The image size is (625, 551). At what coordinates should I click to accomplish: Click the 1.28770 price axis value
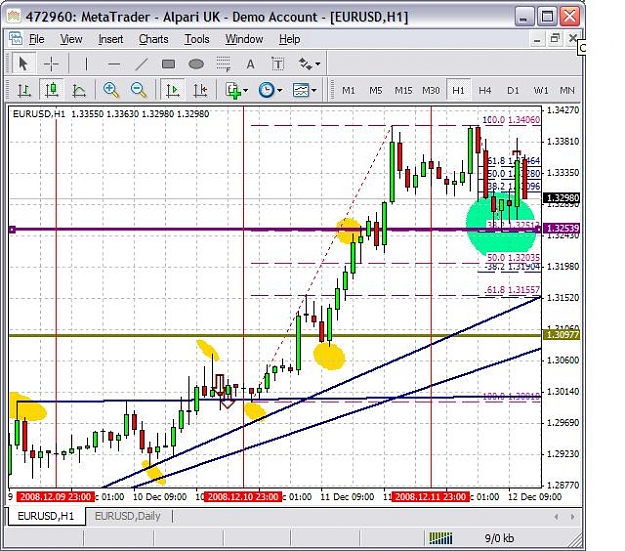(x=562, y=485)
